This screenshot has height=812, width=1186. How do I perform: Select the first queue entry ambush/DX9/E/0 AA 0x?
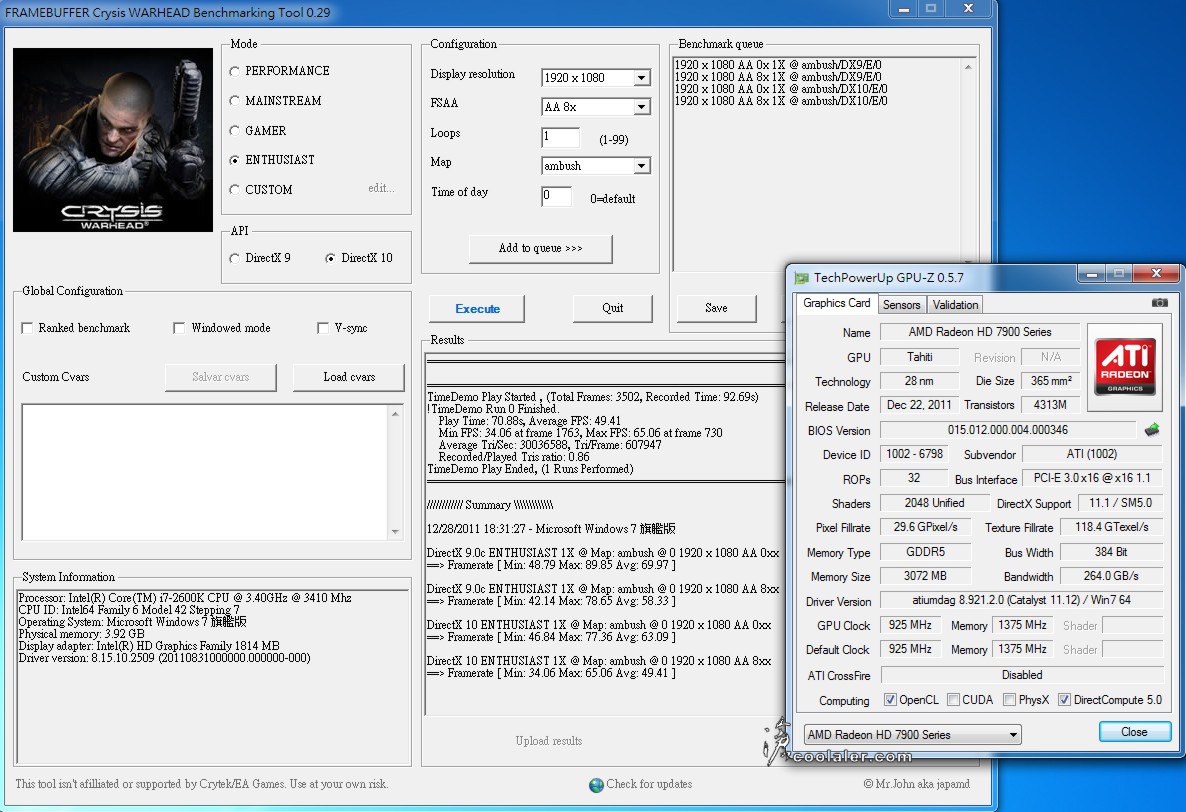tap(778, 65)
